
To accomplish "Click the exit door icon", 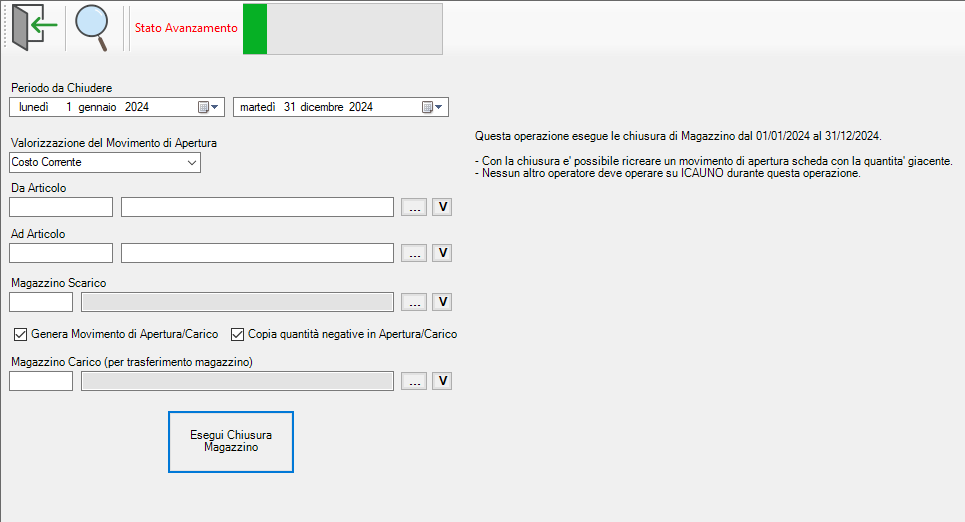I will point(33,27).
